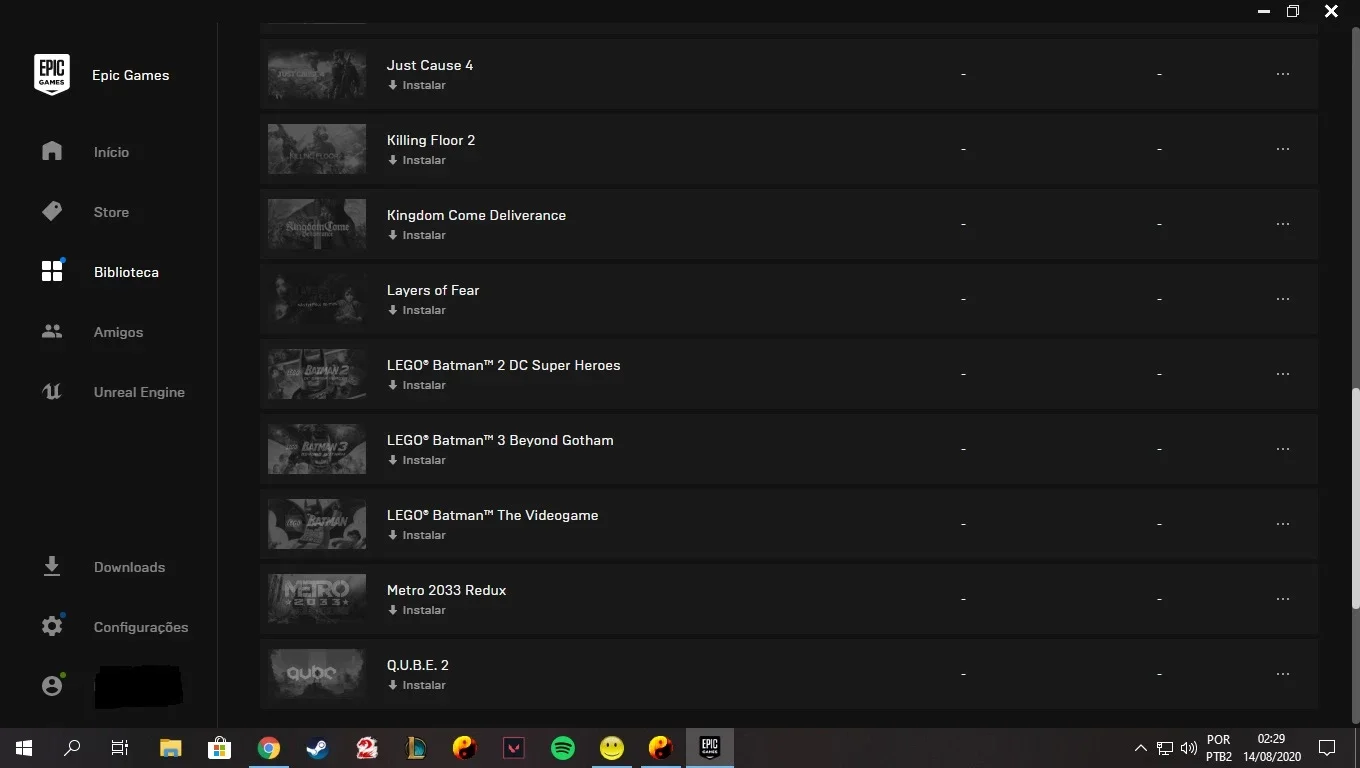Open more options for Just Cause 4
Screen dimensions: 1360x768
(x=1283, y=74)
